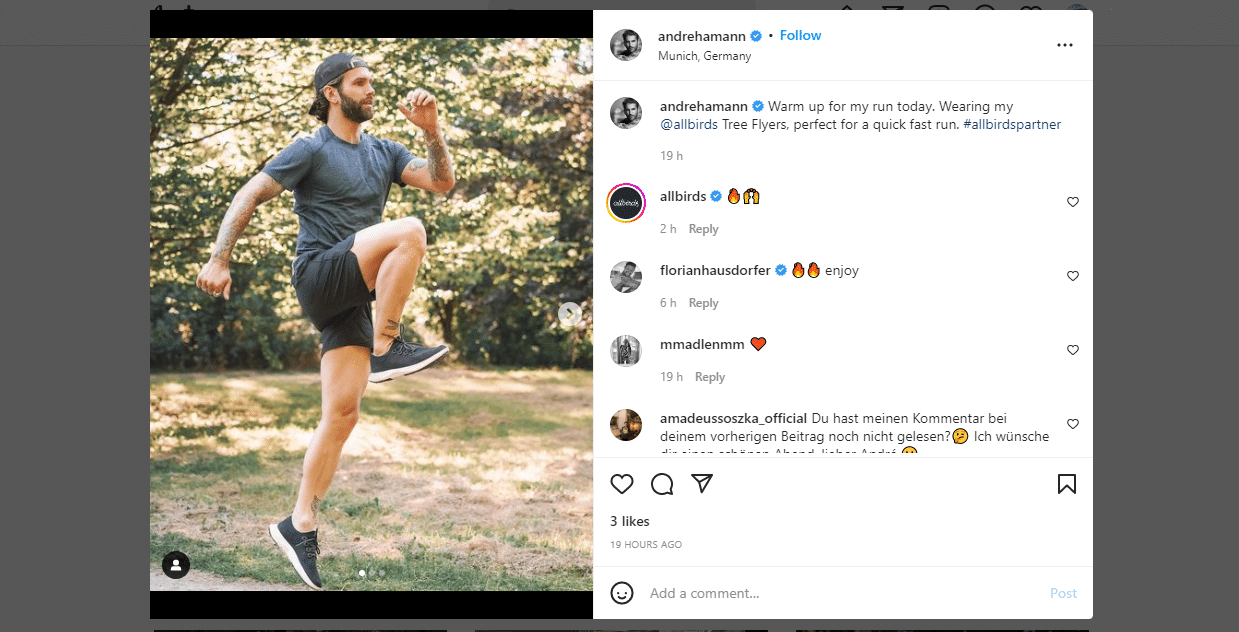Reply to mmadlenmm's comment
Image resolution: width=1239 pixels, height=632 pixels.
[x=709, y=377]
